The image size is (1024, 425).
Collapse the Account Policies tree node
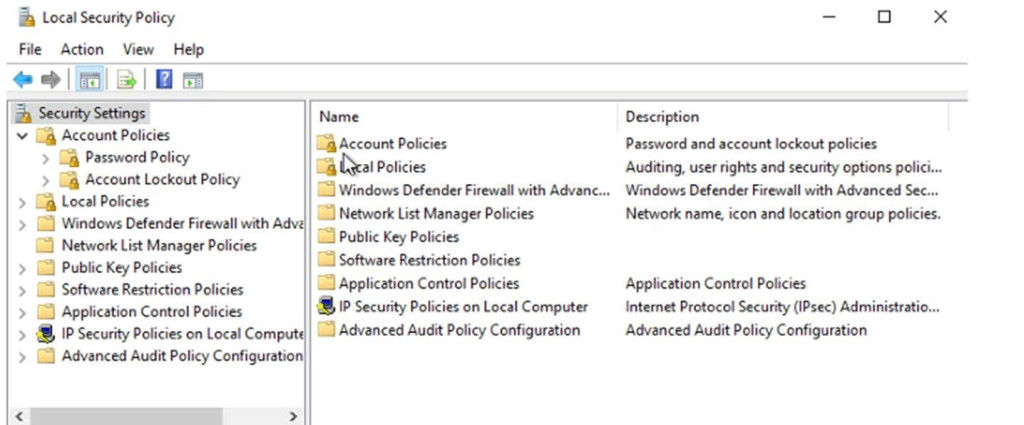(x=22, y=136)
